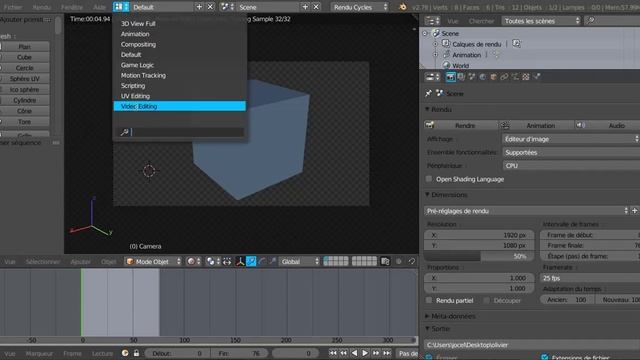The image size is (640, 360).
Task: Select the Modifiers properties tab icon
Action: (x=515, y=77)
